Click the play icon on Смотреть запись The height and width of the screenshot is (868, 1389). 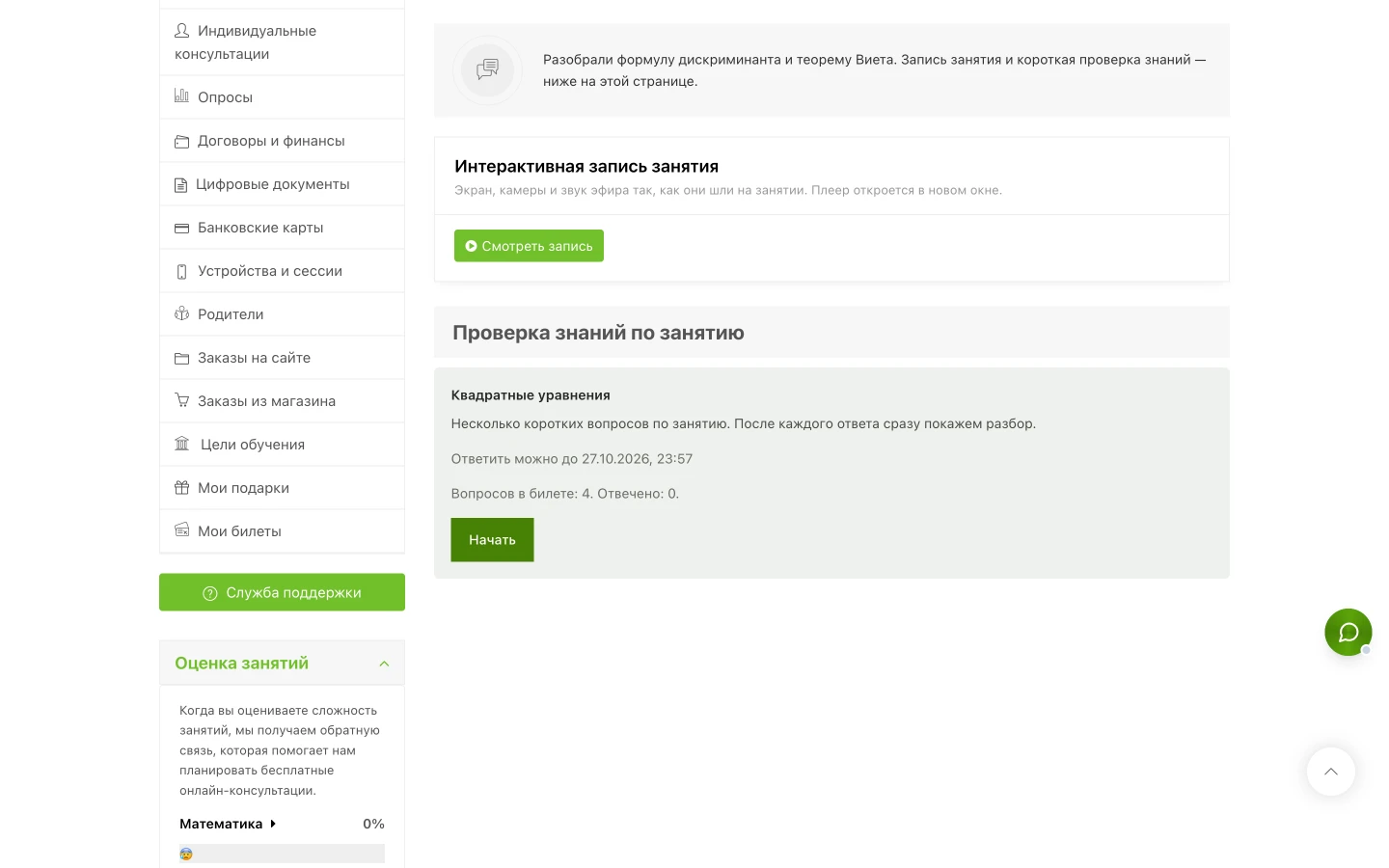472,246
